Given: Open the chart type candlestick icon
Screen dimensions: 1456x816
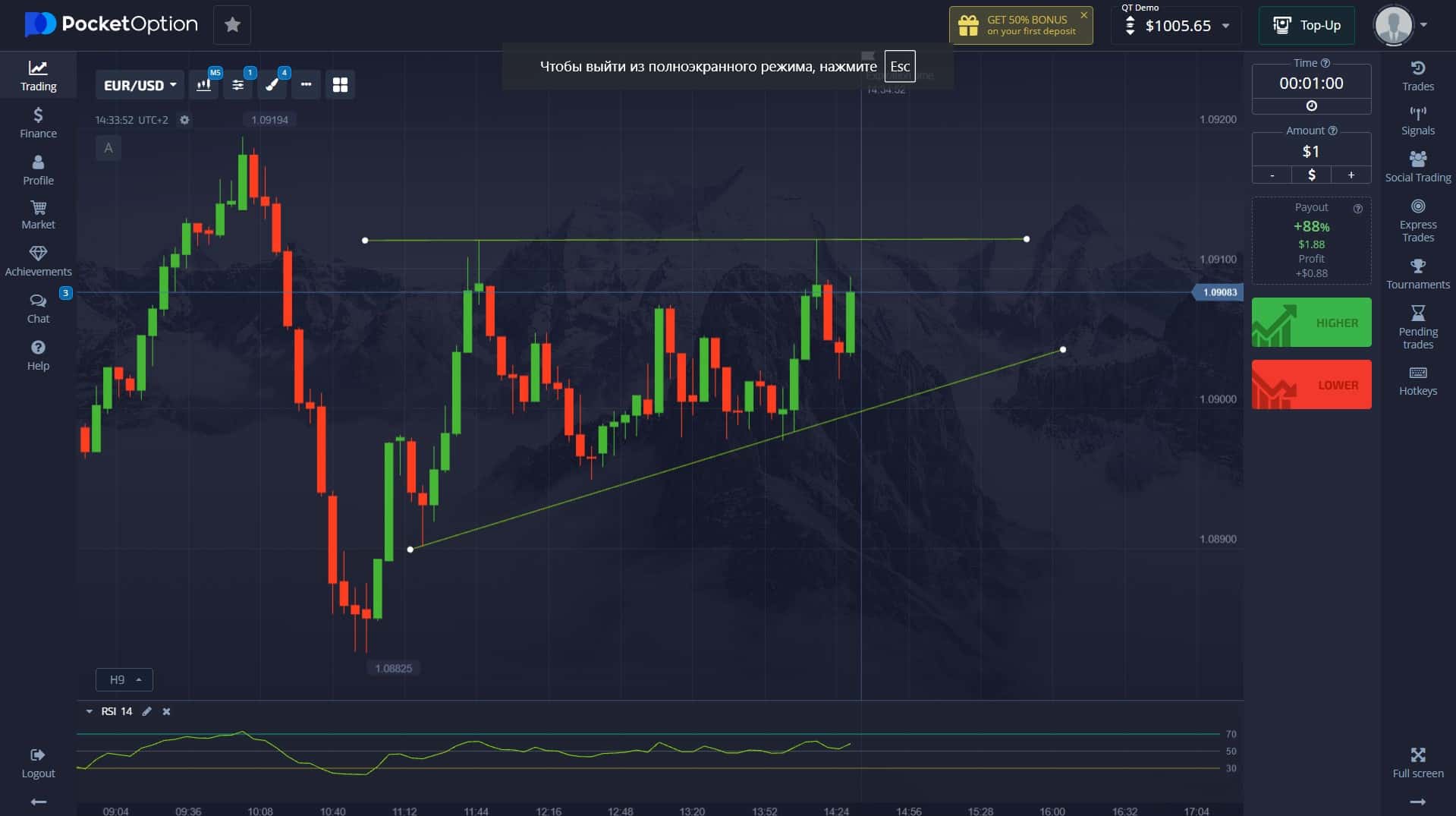Looking at the screenshot, I should (x=203, y=85).
